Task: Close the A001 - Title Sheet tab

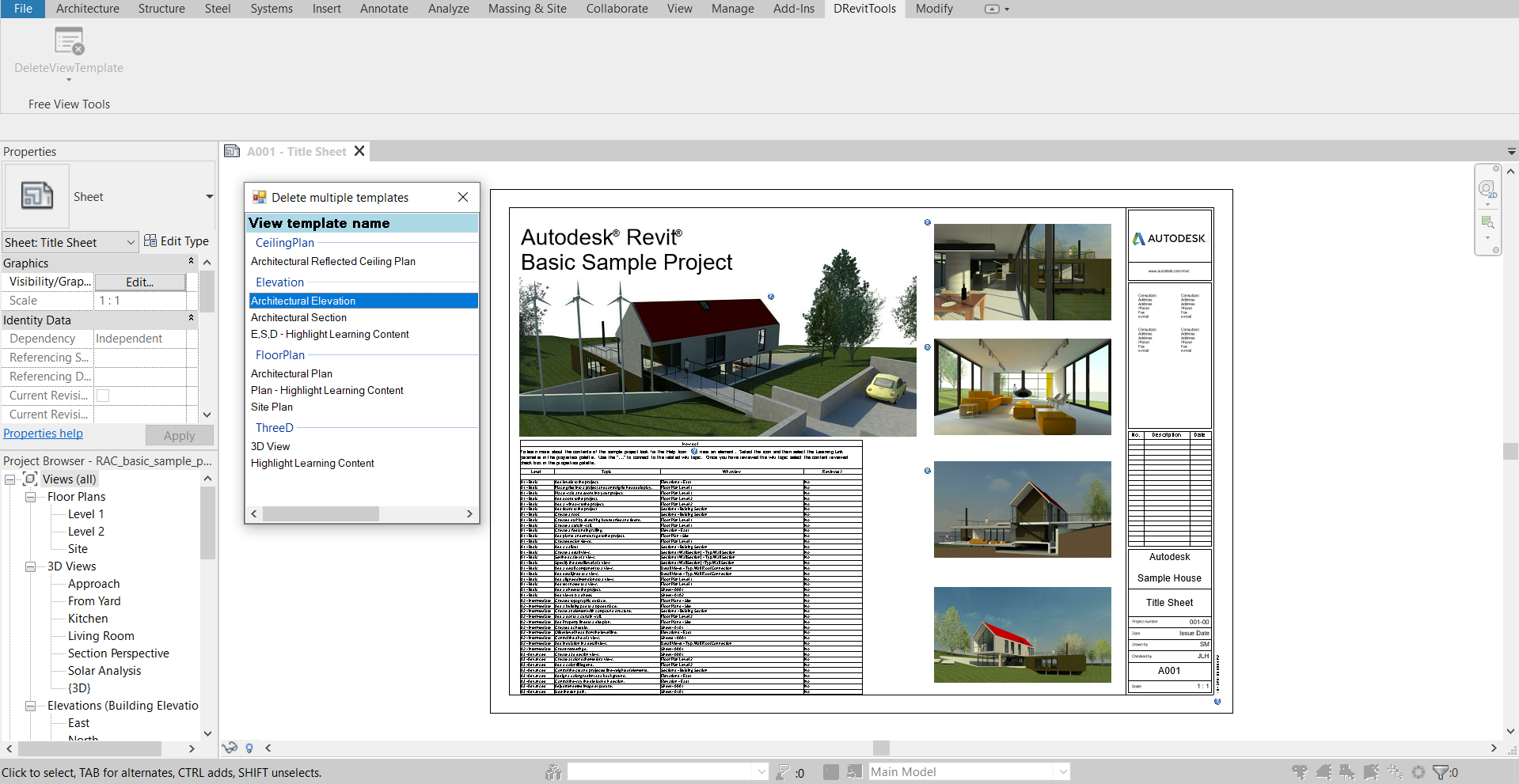Action: pos(359,151)
